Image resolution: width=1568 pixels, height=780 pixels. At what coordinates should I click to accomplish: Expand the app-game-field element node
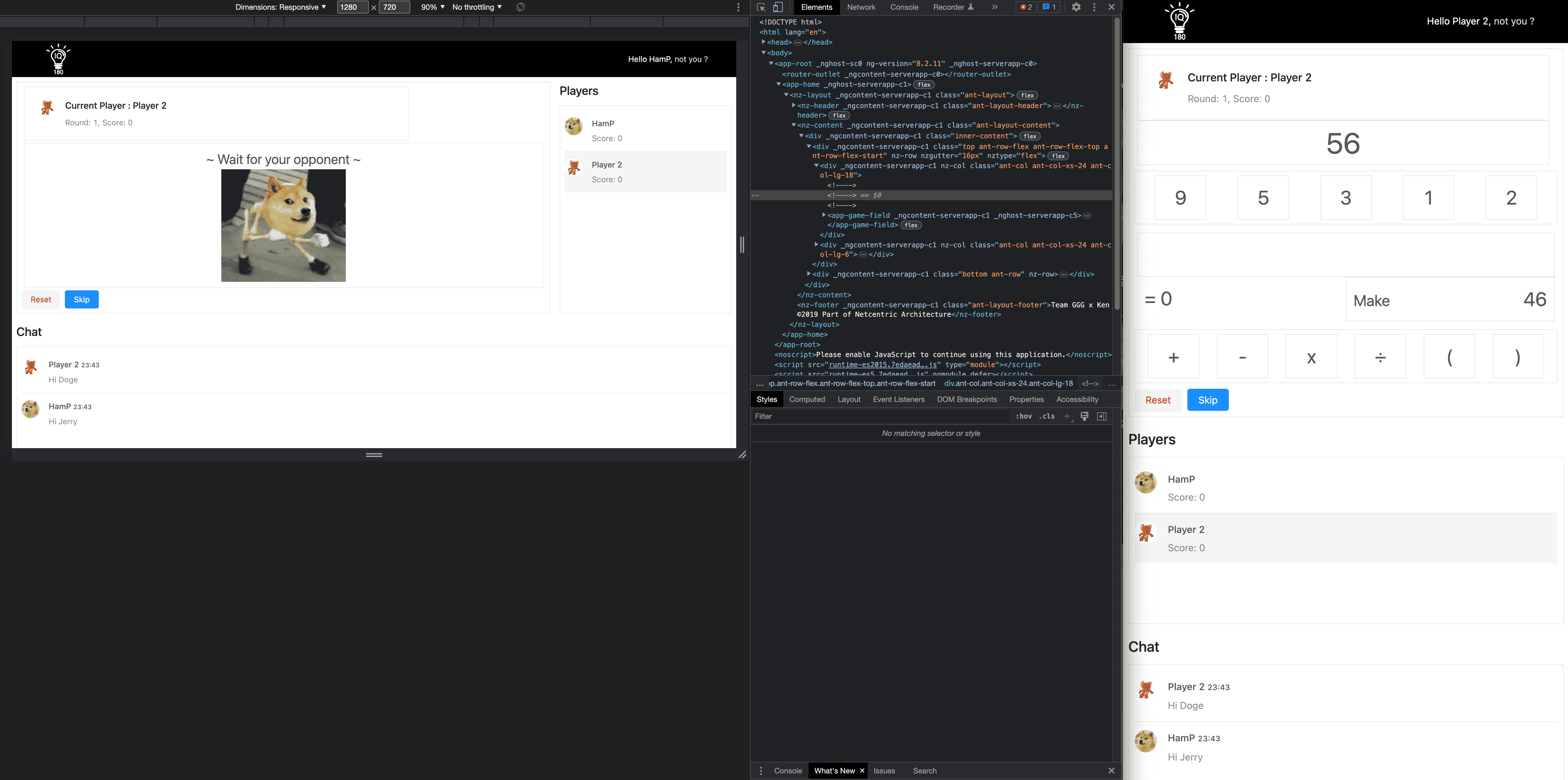coord(824,215)
